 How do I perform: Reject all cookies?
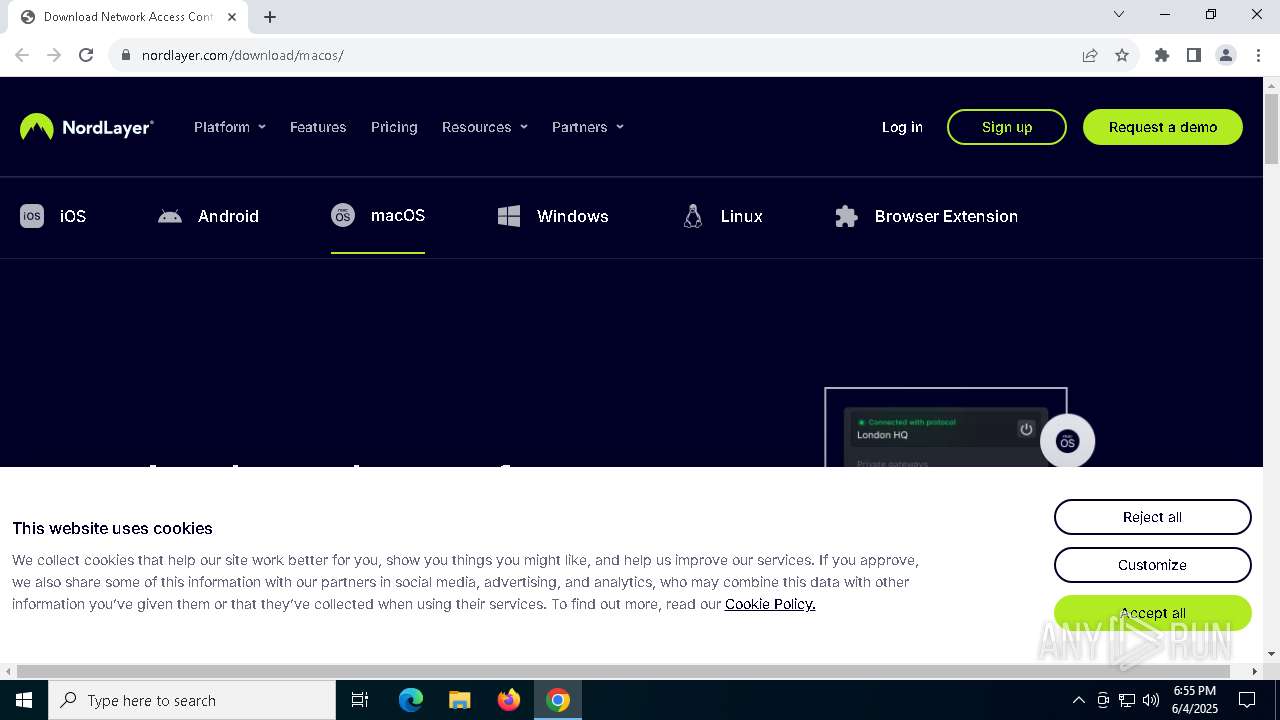point(1152,517)
